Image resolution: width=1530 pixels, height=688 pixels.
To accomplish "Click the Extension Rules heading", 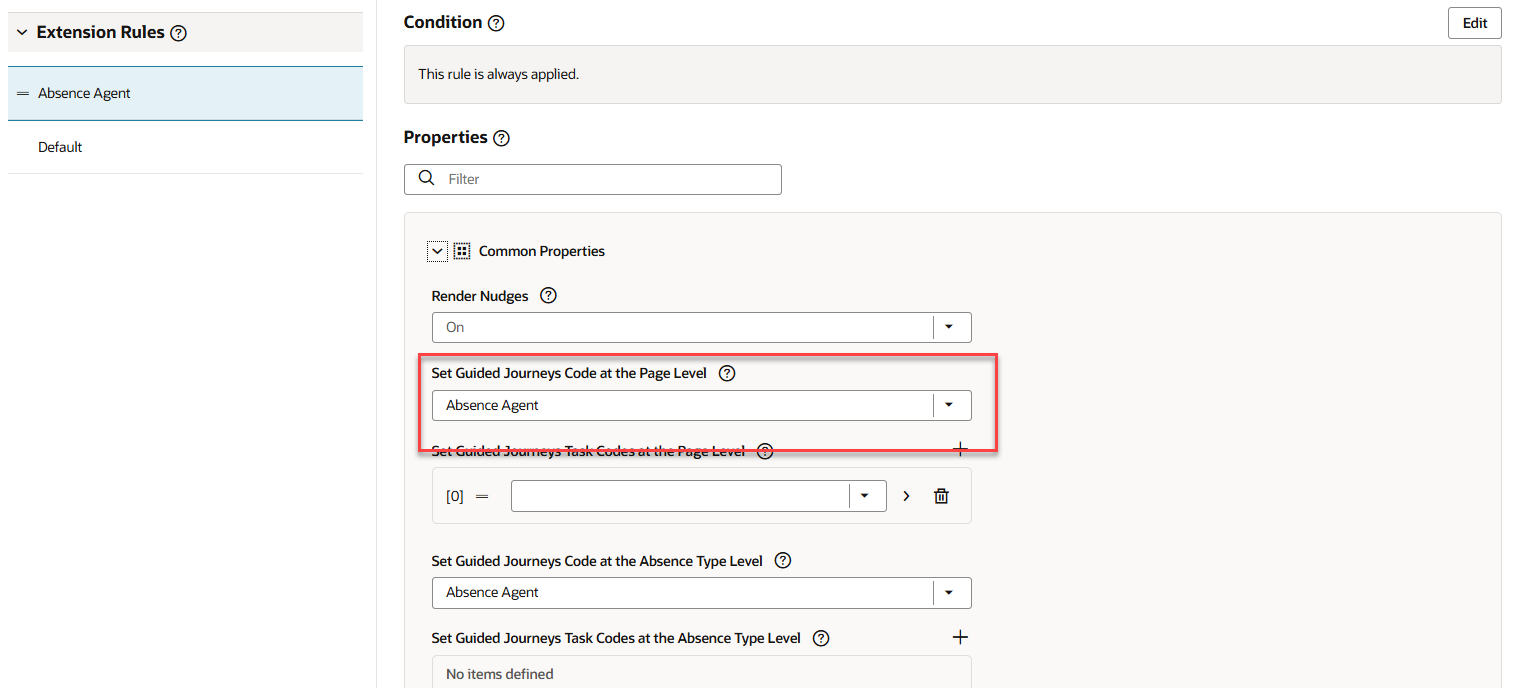I will tap(101, 33).
